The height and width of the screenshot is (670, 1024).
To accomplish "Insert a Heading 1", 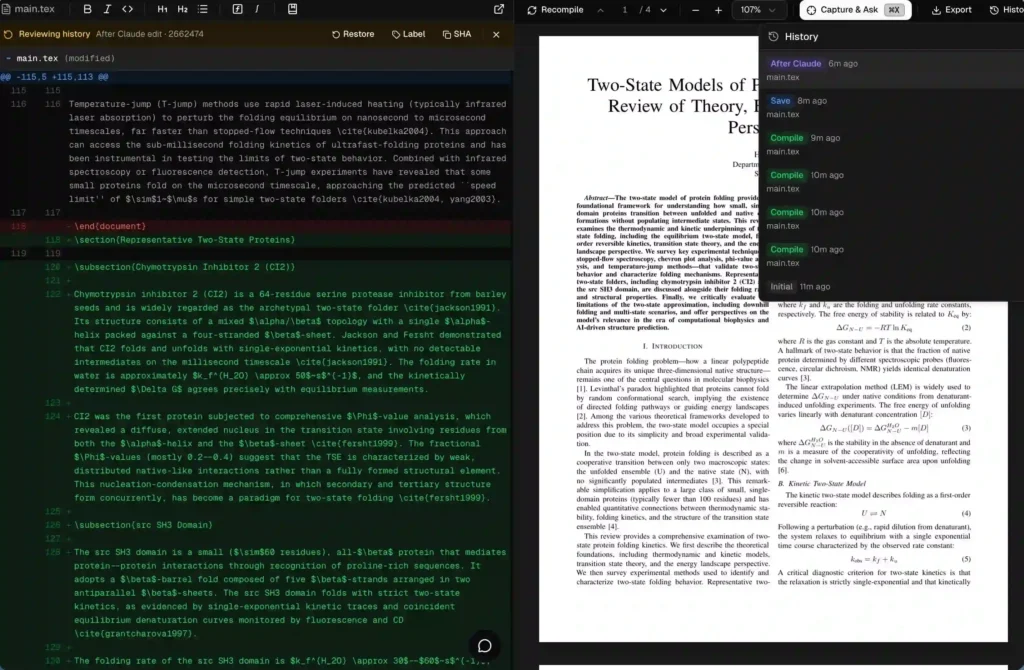I will [x=161, y=8].
